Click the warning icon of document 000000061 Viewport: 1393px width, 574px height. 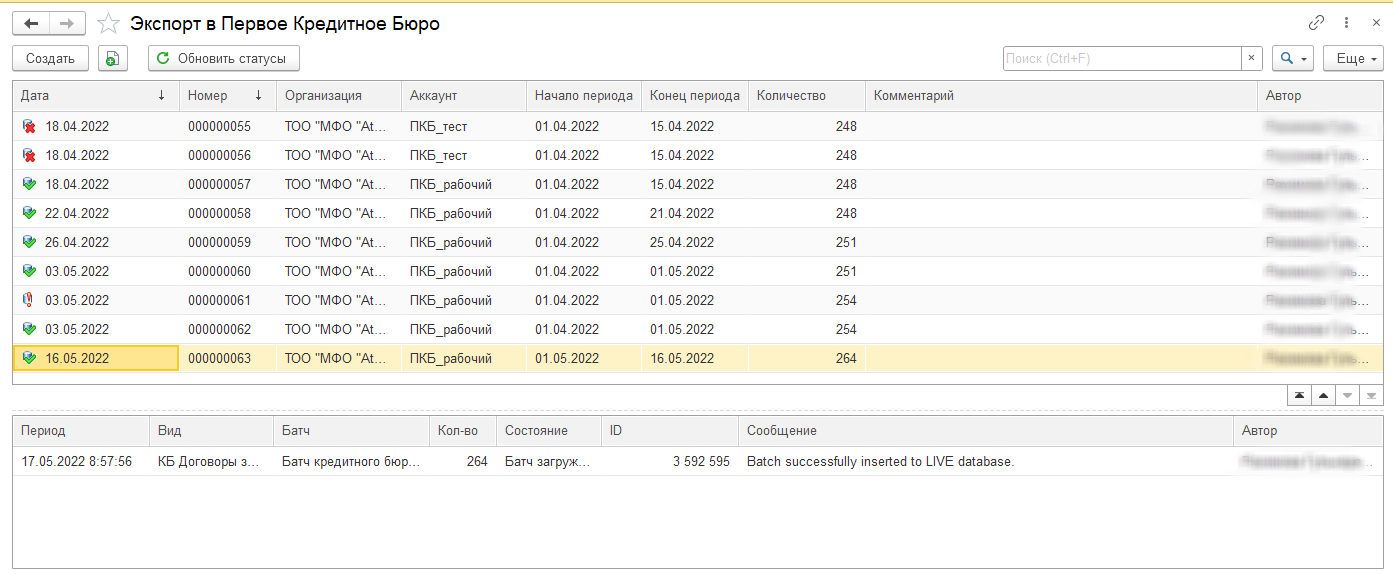pos(29,301)
